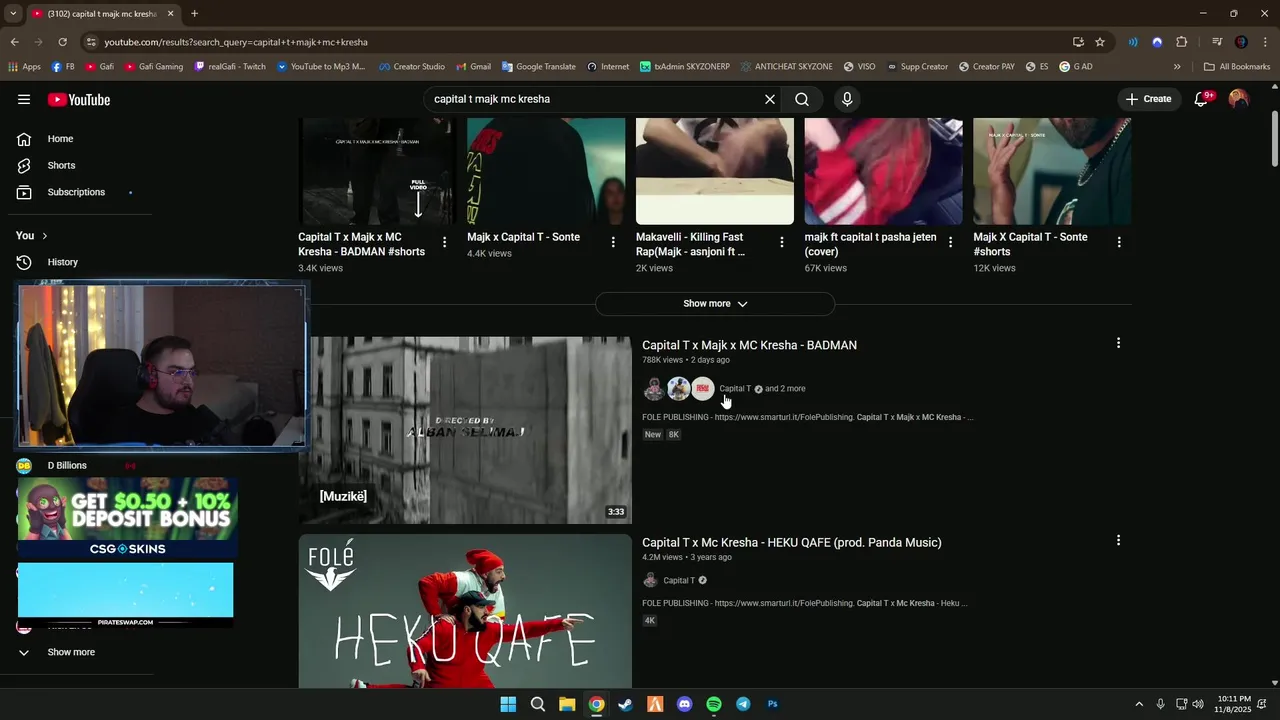1280x720 pixels.
Task: Click the browser address bar URL
Action: pyautogui.click(x=236, y=42)
